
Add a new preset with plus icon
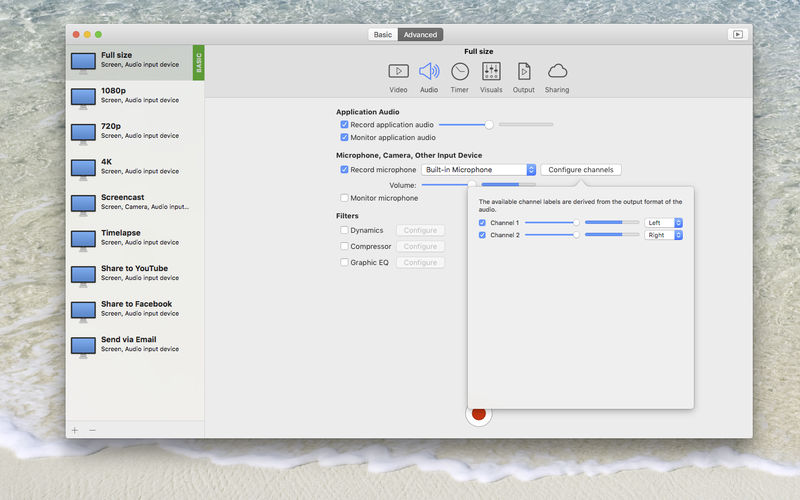click(75, 430)
